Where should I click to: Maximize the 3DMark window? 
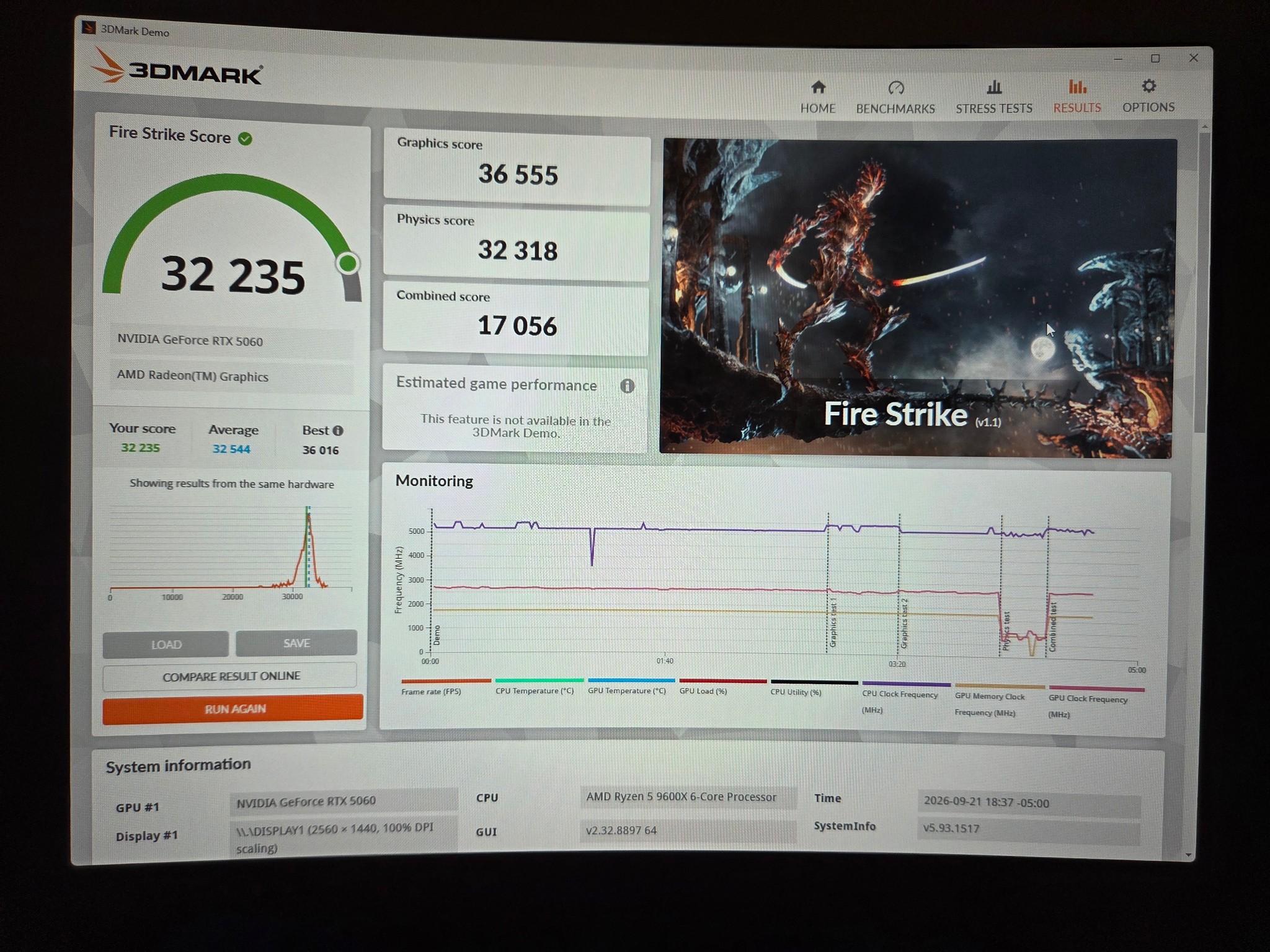coord(1155,58)
